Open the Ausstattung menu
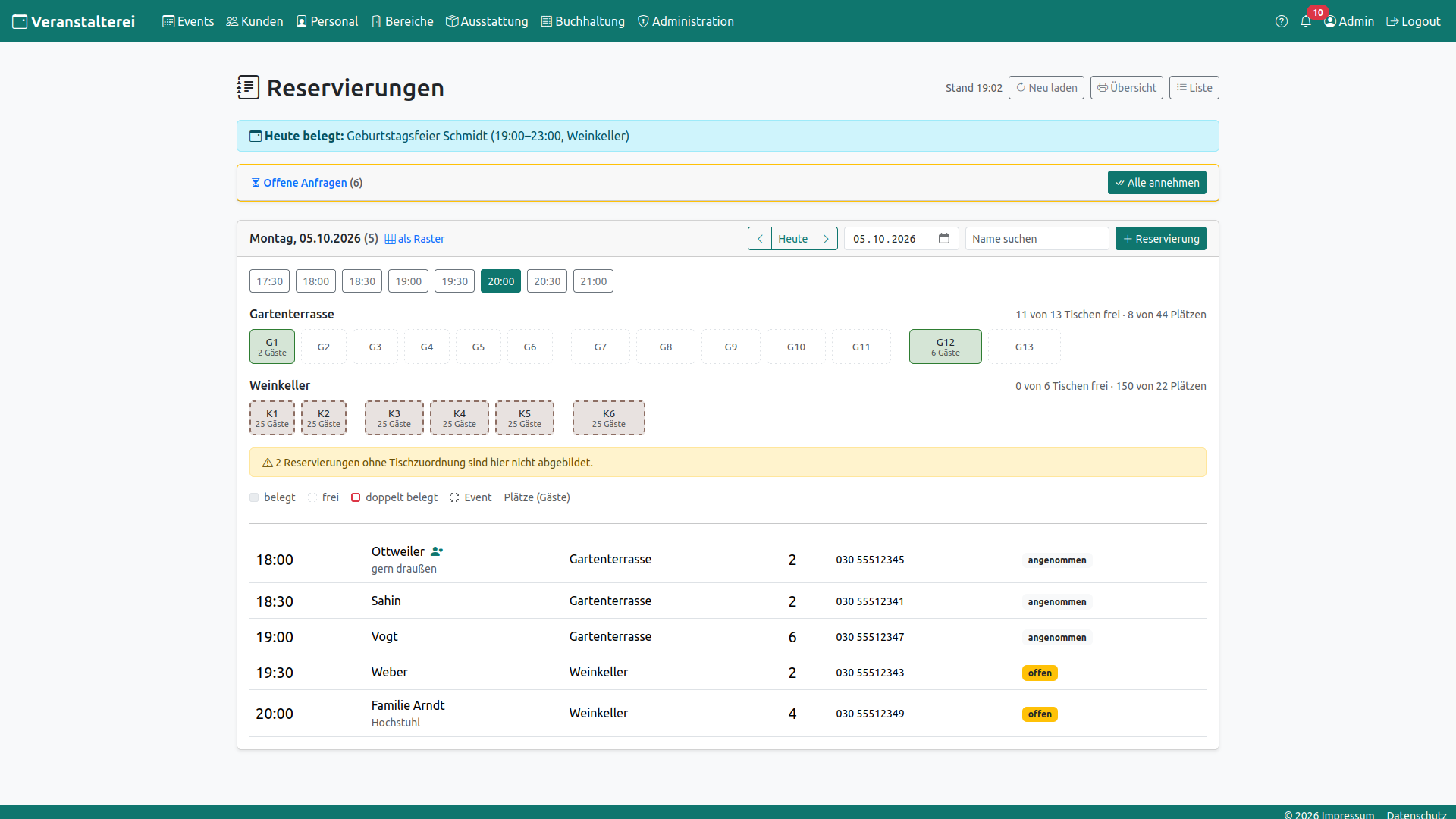Screen dimensions: 1456x819 487,21
